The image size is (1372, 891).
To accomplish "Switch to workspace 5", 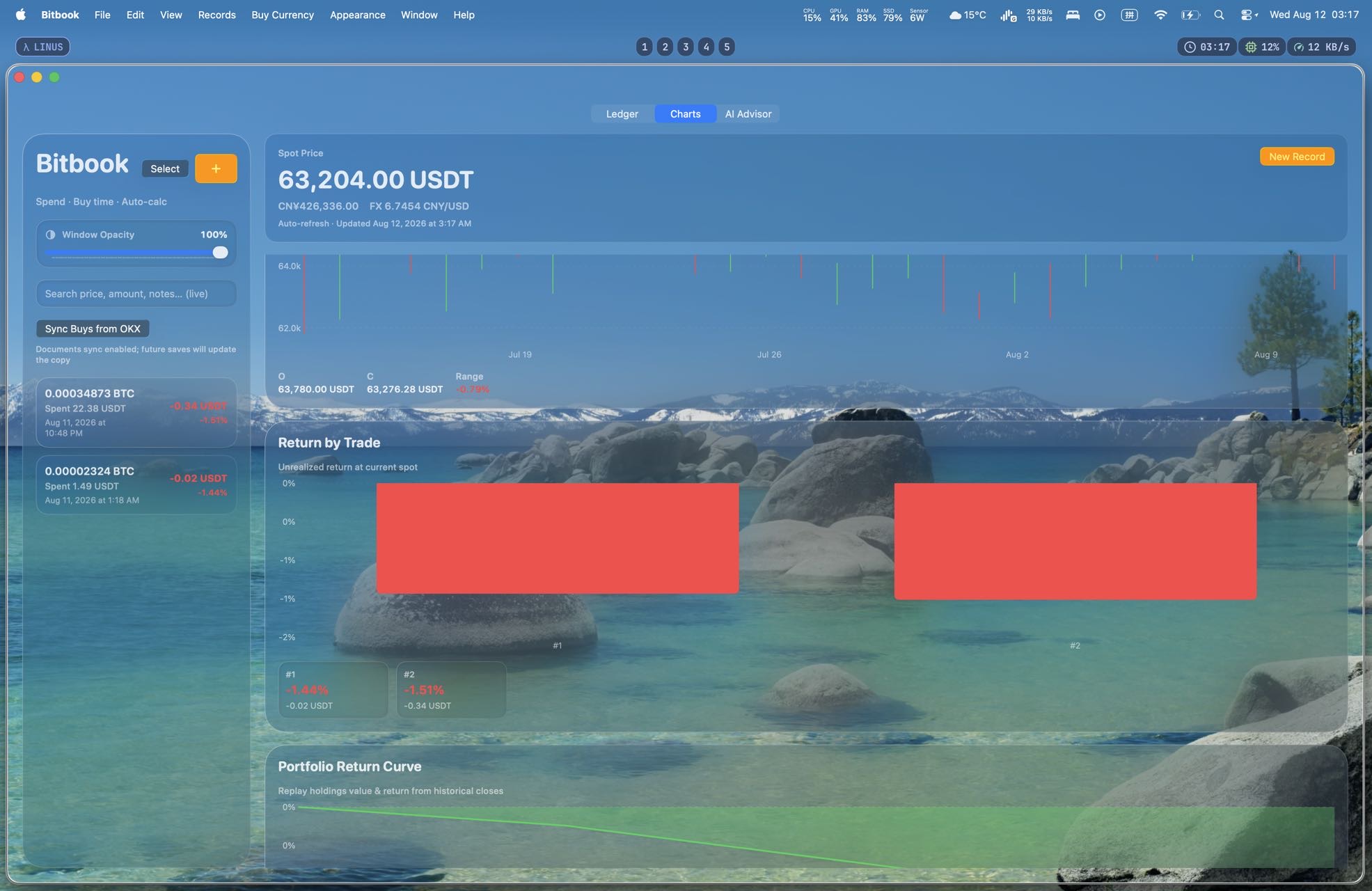I will tap(727, 47).
